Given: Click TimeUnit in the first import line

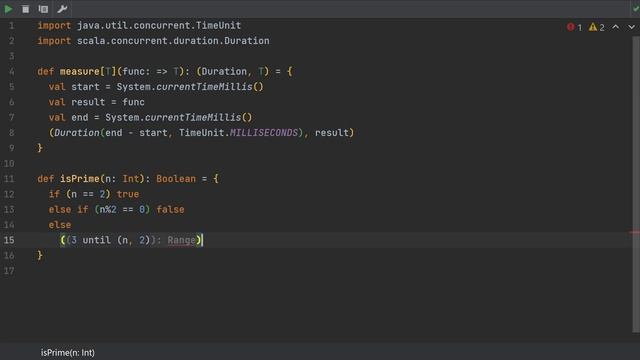Looking at the screenshot, I should (x=218, y=25).
